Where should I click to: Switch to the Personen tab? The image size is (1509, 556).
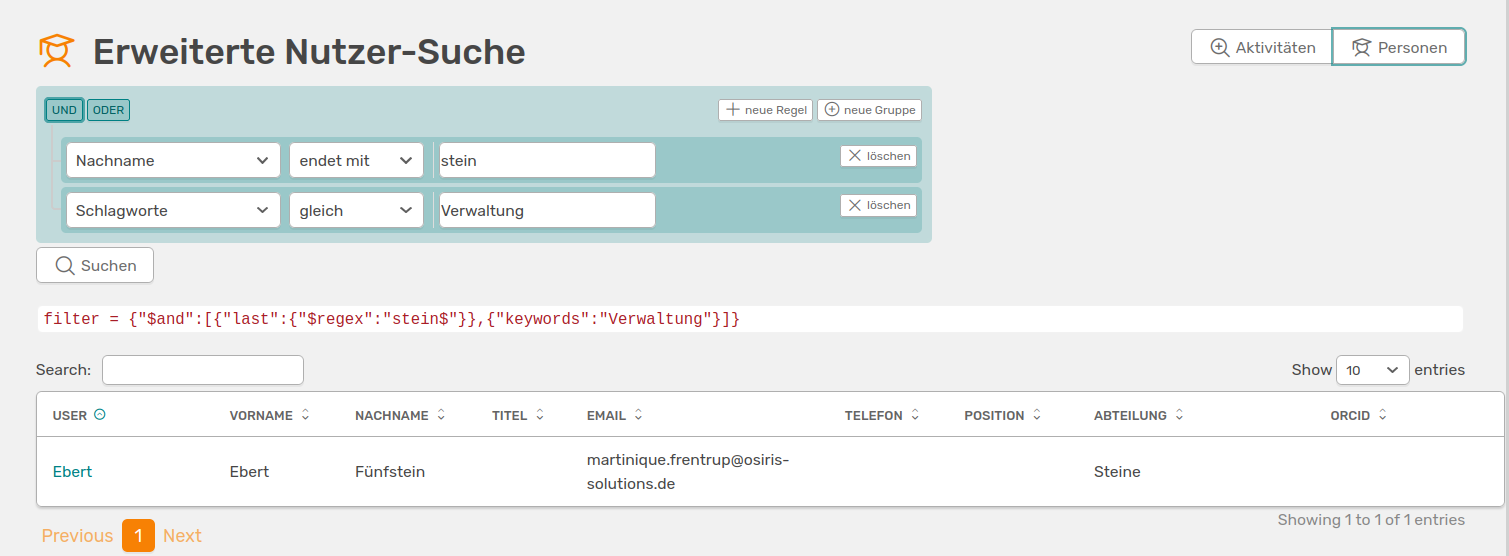coord(1399,47)
